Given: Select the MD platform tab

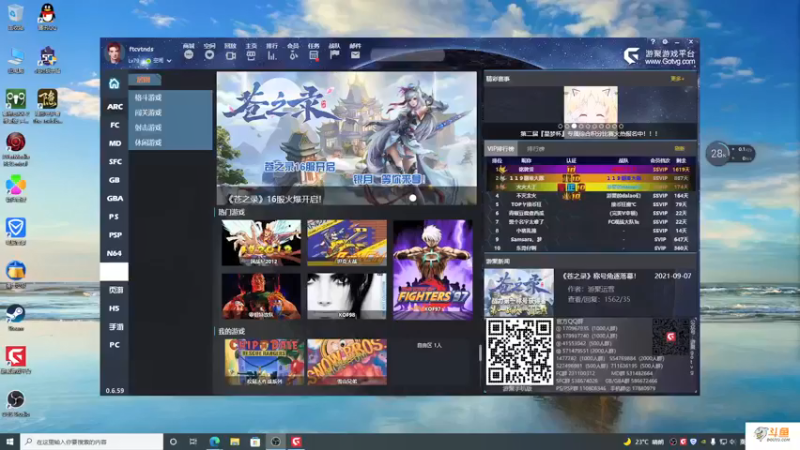Looking at the screenshot, I should [x=114, y=143].
